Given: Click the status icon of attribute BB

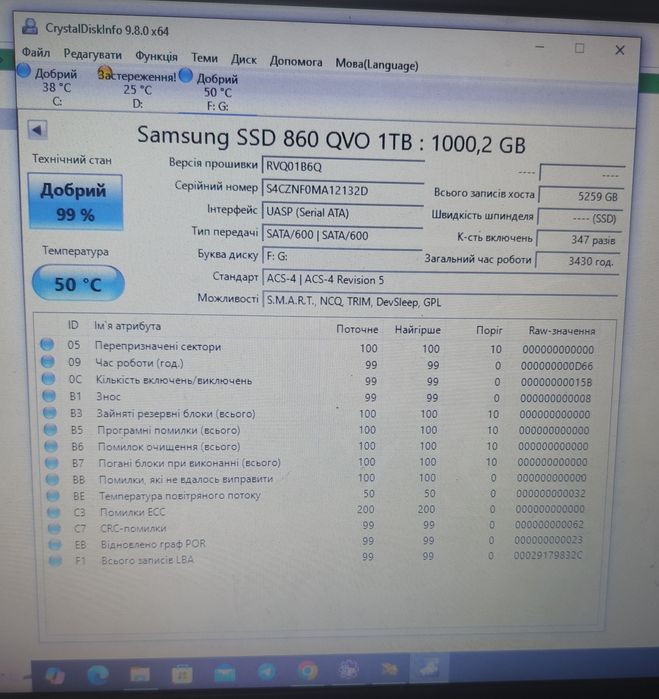Looking at the screenshot, I should coord(52,479).
